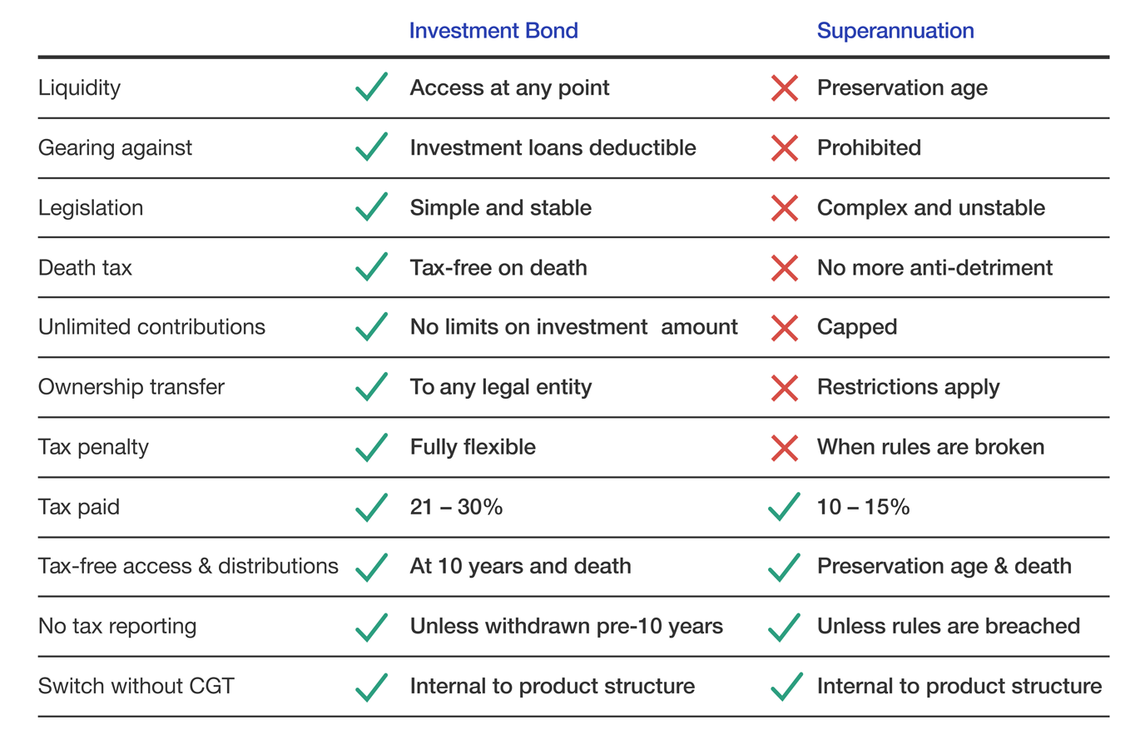
Task: Select the Liquidity row label
Action: pyautogui.click(x=79, y=88)
